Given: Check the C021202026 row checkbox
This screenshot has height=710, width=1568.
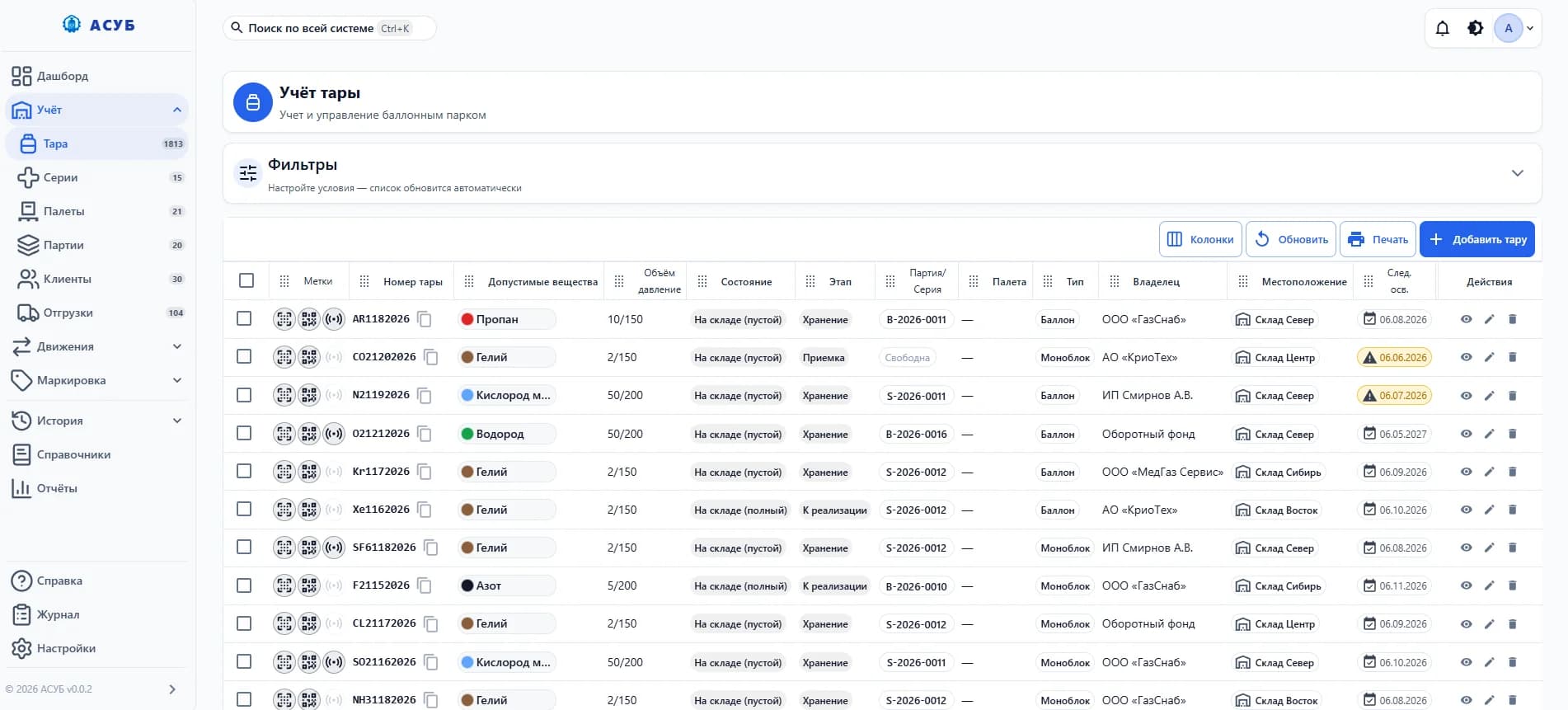Looking at the screenshot, I should (244, 356).
